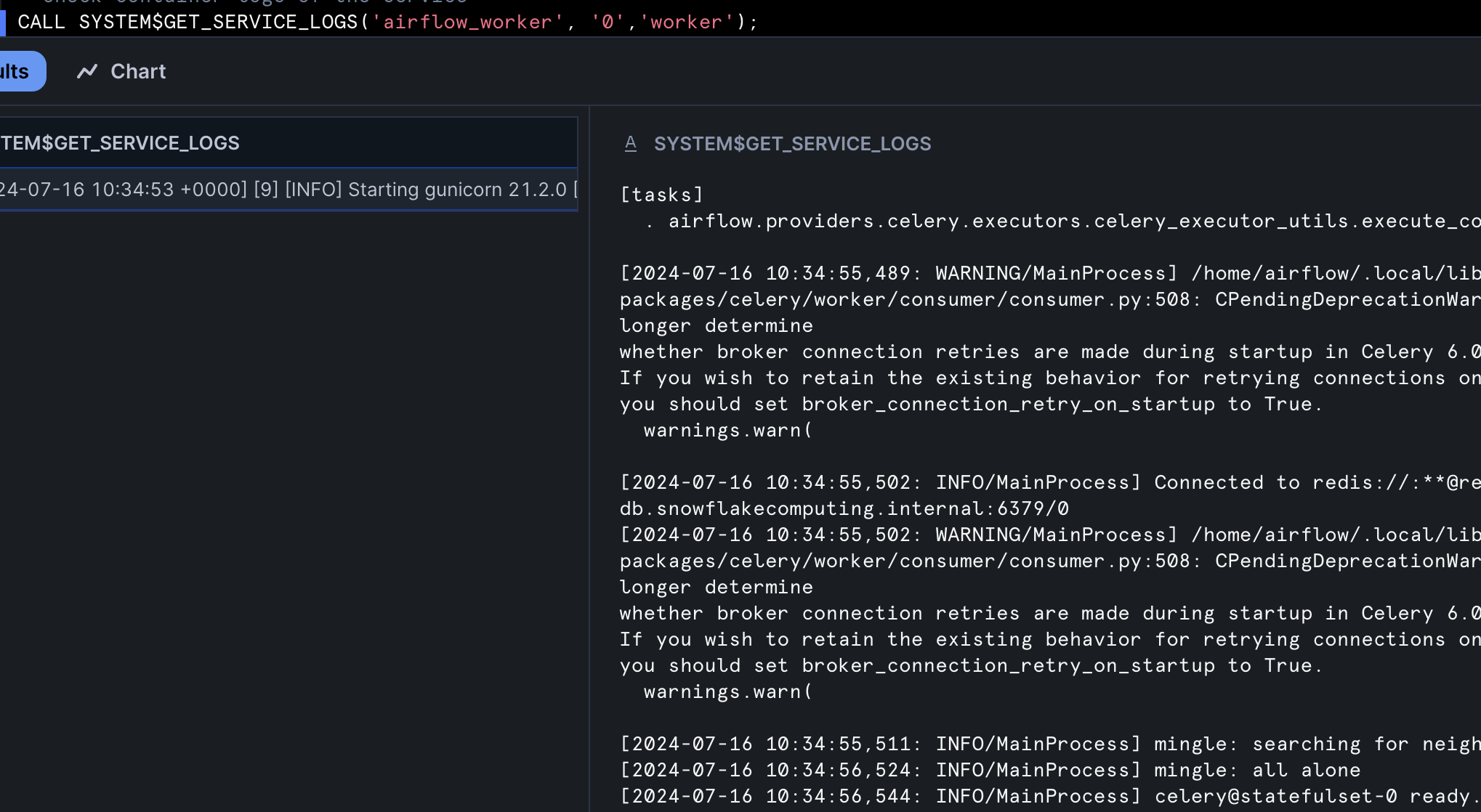This screenshot has height=812, width=1481.
Task: Click the '0' argument in the SQL statement
Action: 607,23
